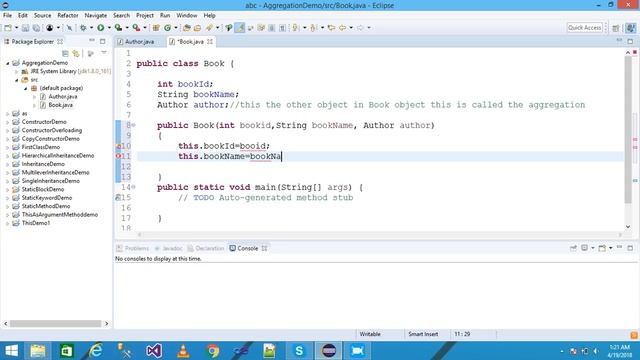Select Author.java in Package Explorer
This screenshot has height=360, width=640.
click(62, 97)
